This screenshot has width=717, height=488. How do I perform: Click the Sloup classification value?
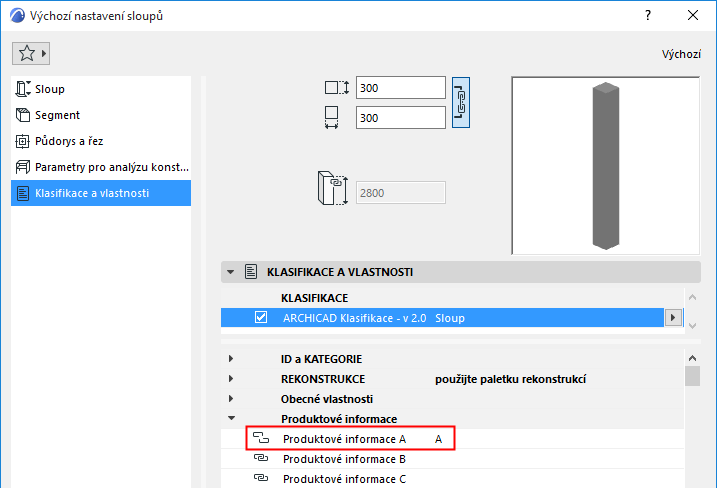pyautogui.click(x=449, y=318)
